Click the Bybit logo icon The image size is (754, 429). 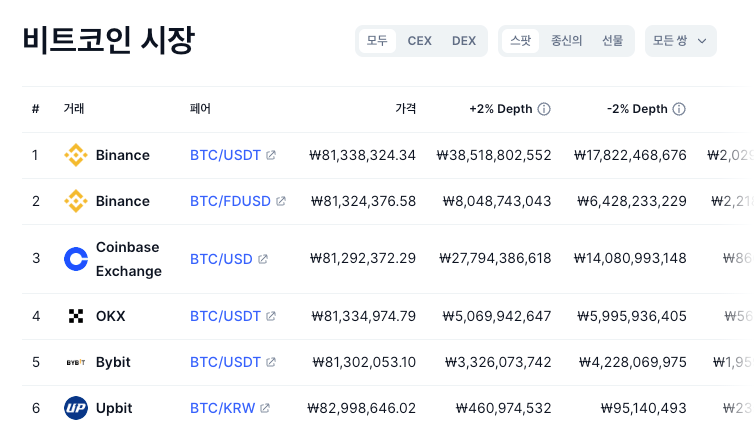point(75,362)
